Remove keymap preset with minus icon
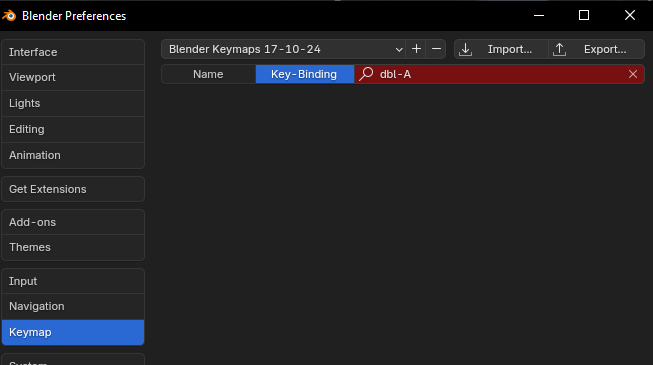Screen dimensions: 653x365 click(x=436, y=49)
